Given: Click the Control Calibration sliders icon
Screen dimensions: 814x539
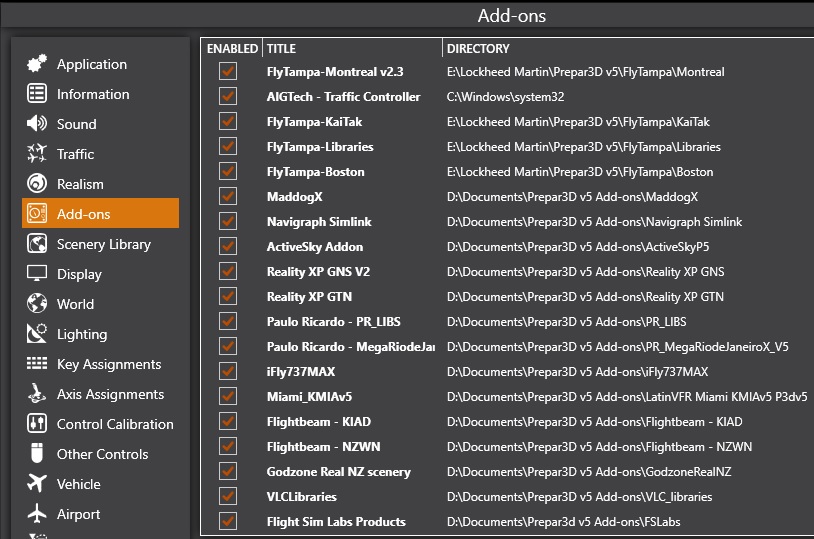Looking at the screenshot, I should pyautogui.click(x=37, y=423).
